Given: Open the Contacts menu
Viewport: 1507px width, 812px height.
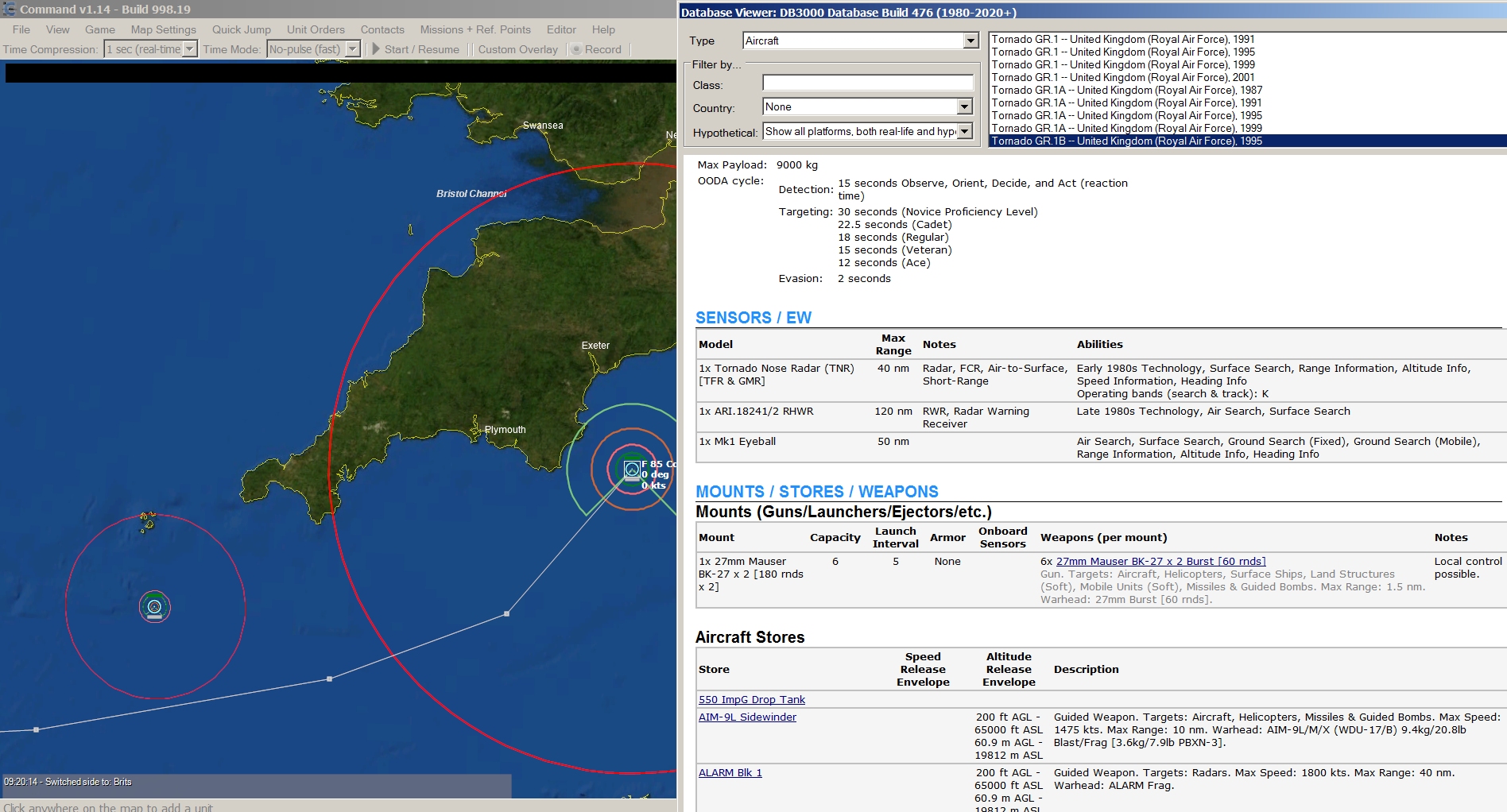Looking at the screenshot, I should pyautogui.click(x=382, y=29).
